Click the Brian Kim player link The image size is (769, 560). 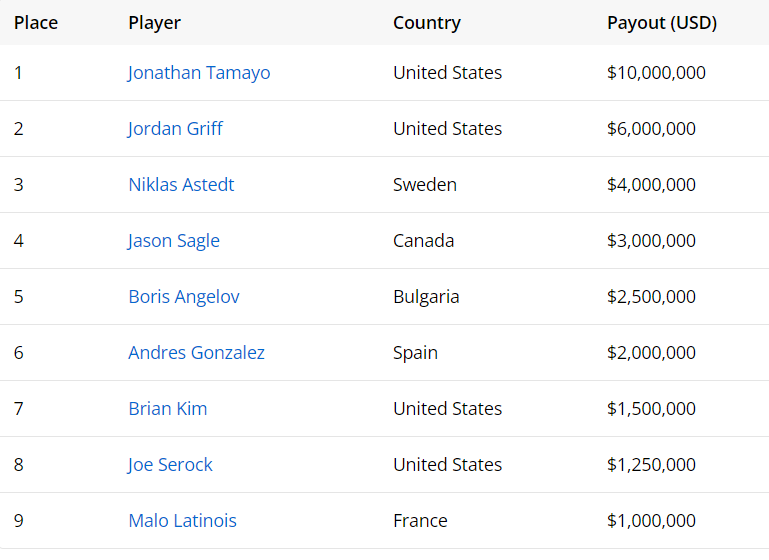pyautogui.click(x=167, y=409)
